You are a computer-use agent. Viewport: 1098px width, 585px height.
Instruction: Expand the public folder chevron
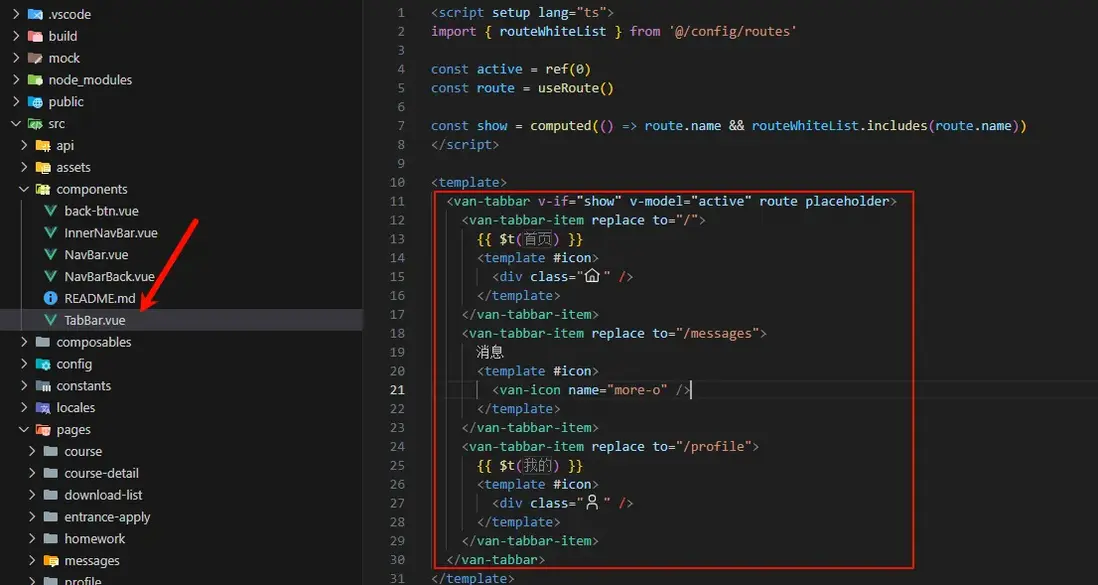coord(16,102)
